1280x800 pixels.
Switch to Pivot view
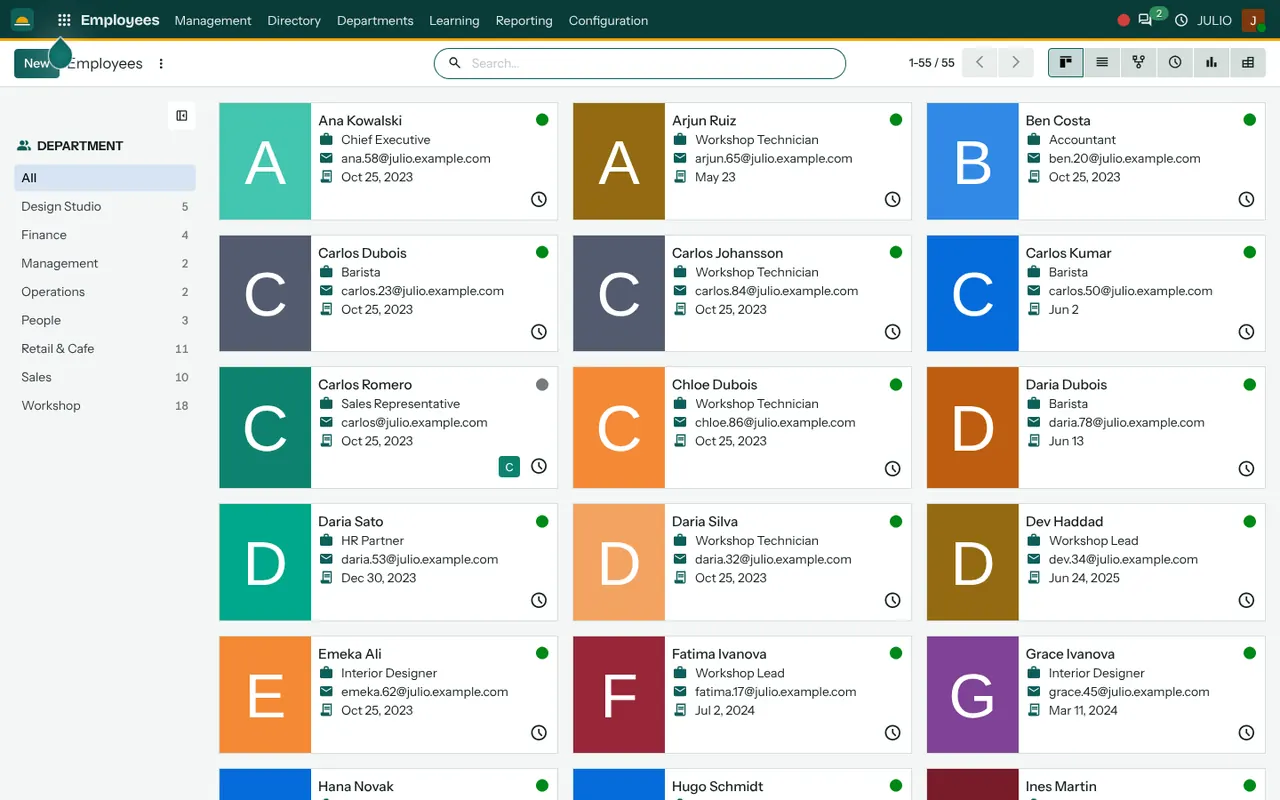click(x=1248, y=62)
